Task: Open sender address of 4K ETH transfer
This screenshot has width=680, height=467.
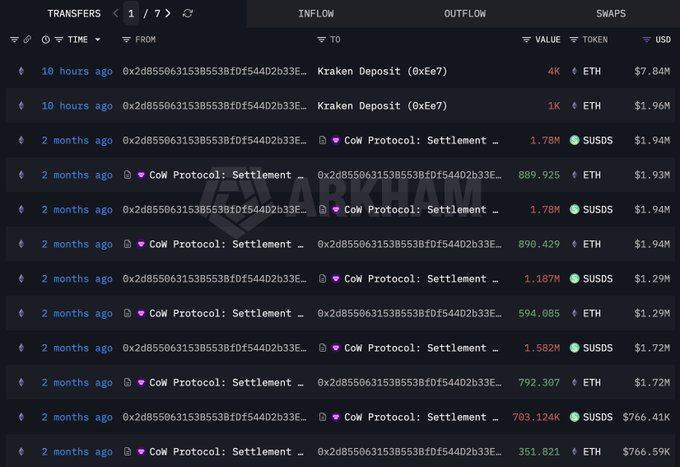Action: (x=214, y=71)
